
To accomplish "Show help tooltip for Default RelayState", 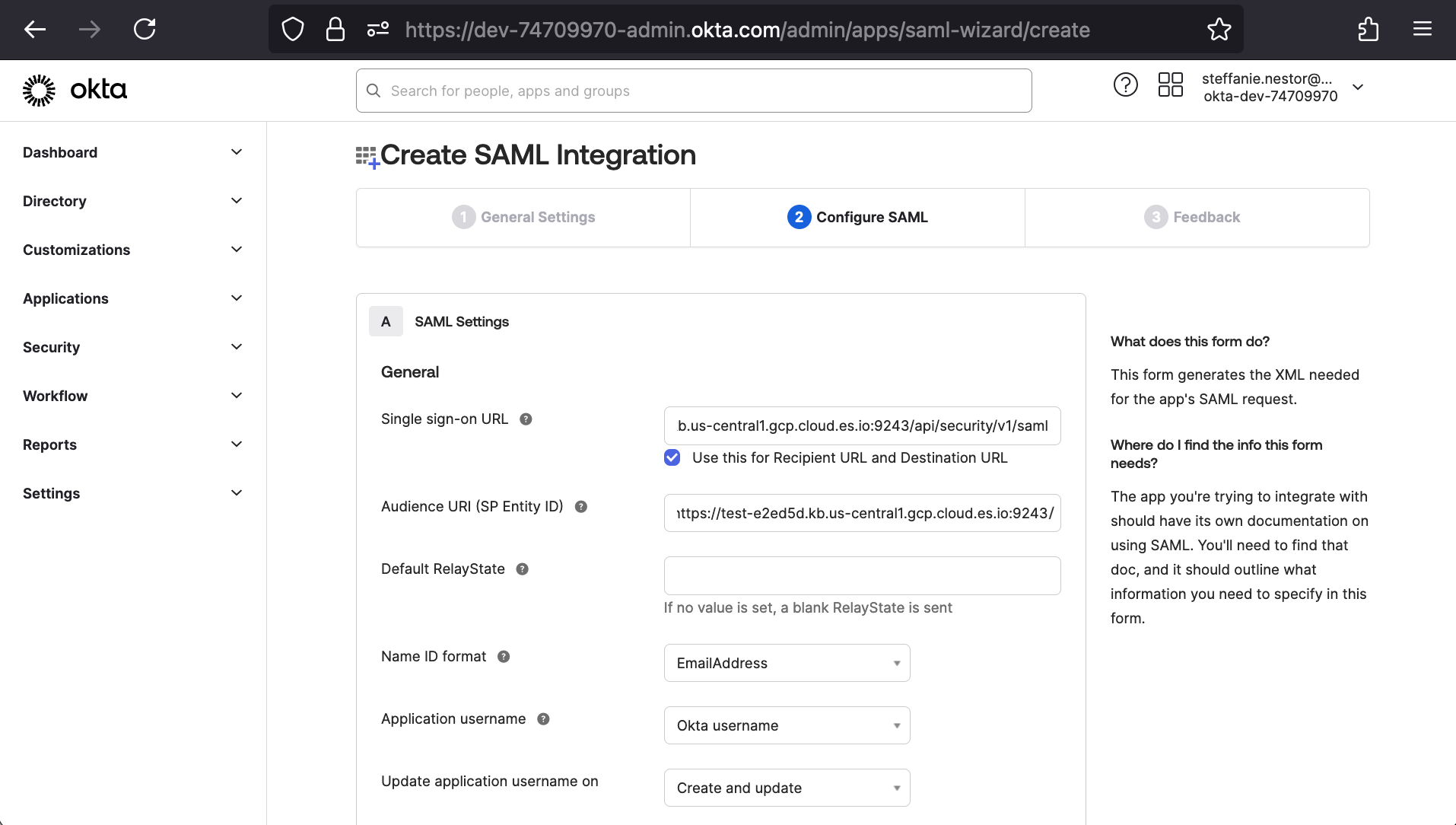I will pos(523,569).
